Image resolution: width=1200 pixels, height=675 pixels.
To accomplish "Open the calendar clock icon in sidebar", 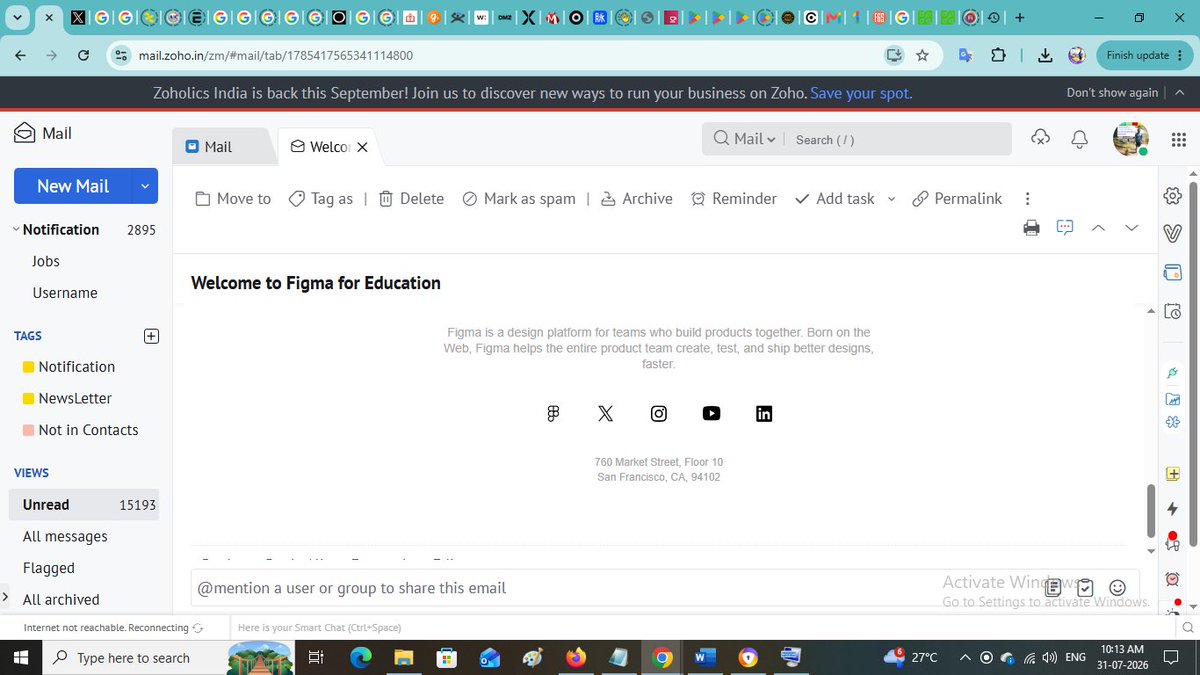I will click(x=1173, y=312).
